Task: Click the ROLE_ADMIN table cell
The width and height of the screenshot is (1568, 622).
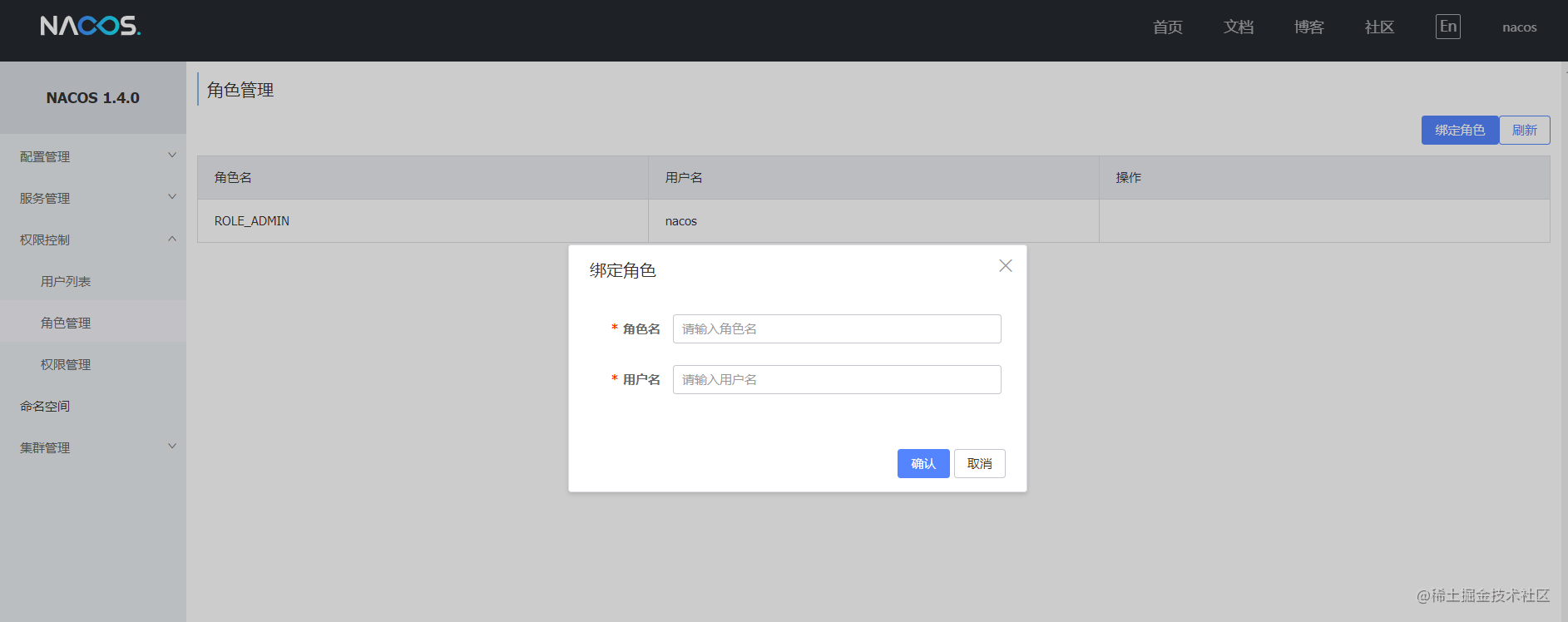Action: pyautogui.click(x=423, y=221)
